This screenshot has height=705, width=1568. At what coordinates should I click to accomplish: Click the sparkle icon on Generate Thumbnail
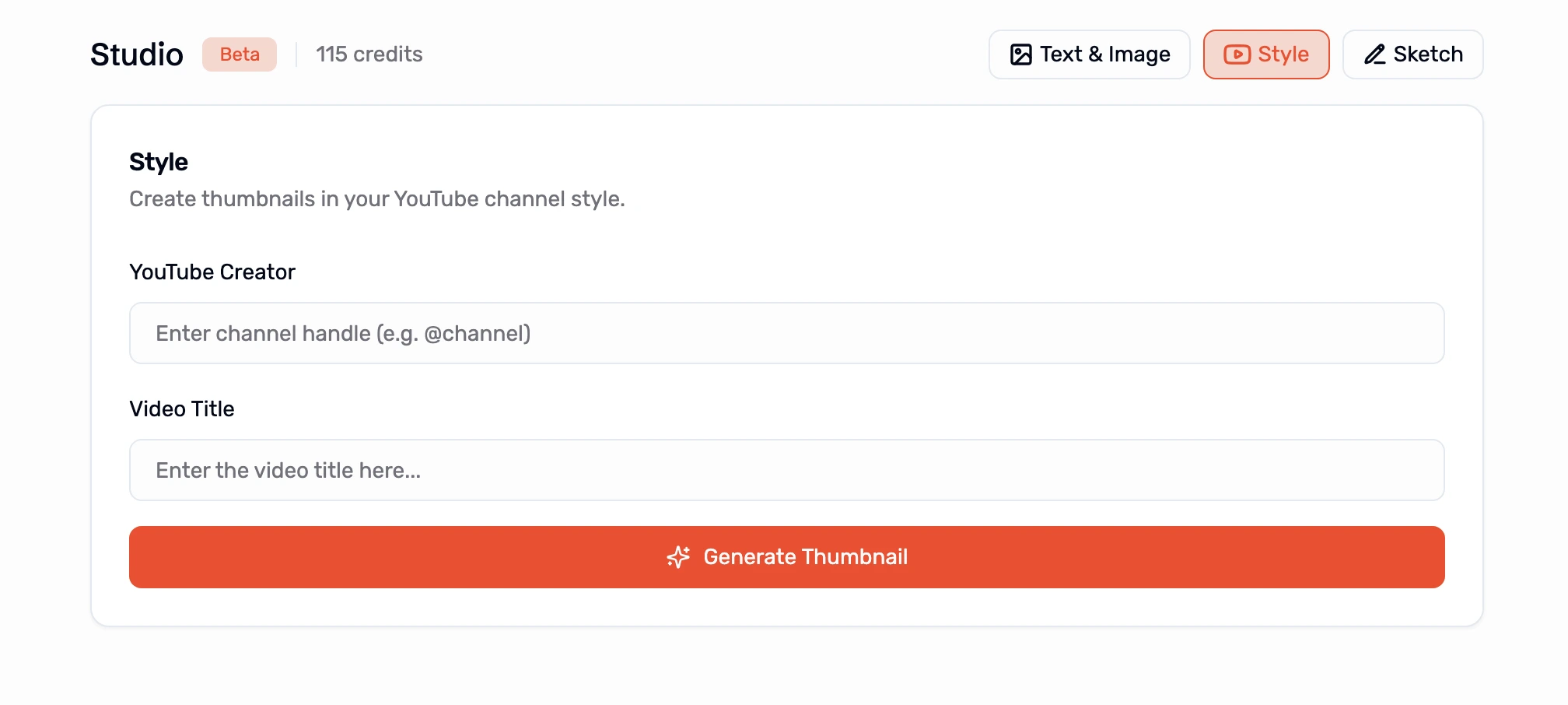(678, 557)
